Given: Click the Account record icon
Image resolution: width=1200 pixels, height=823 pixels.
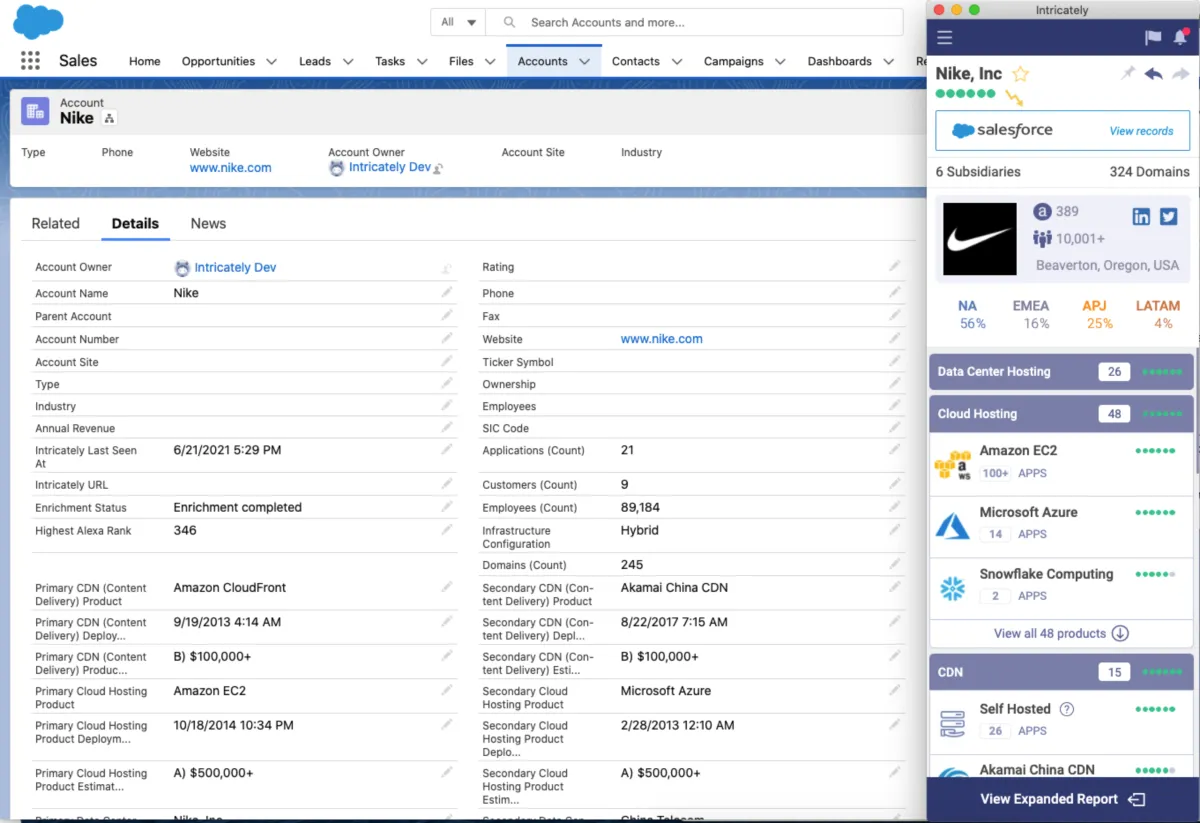Looking at the screenshot, I should pos(35,111).
